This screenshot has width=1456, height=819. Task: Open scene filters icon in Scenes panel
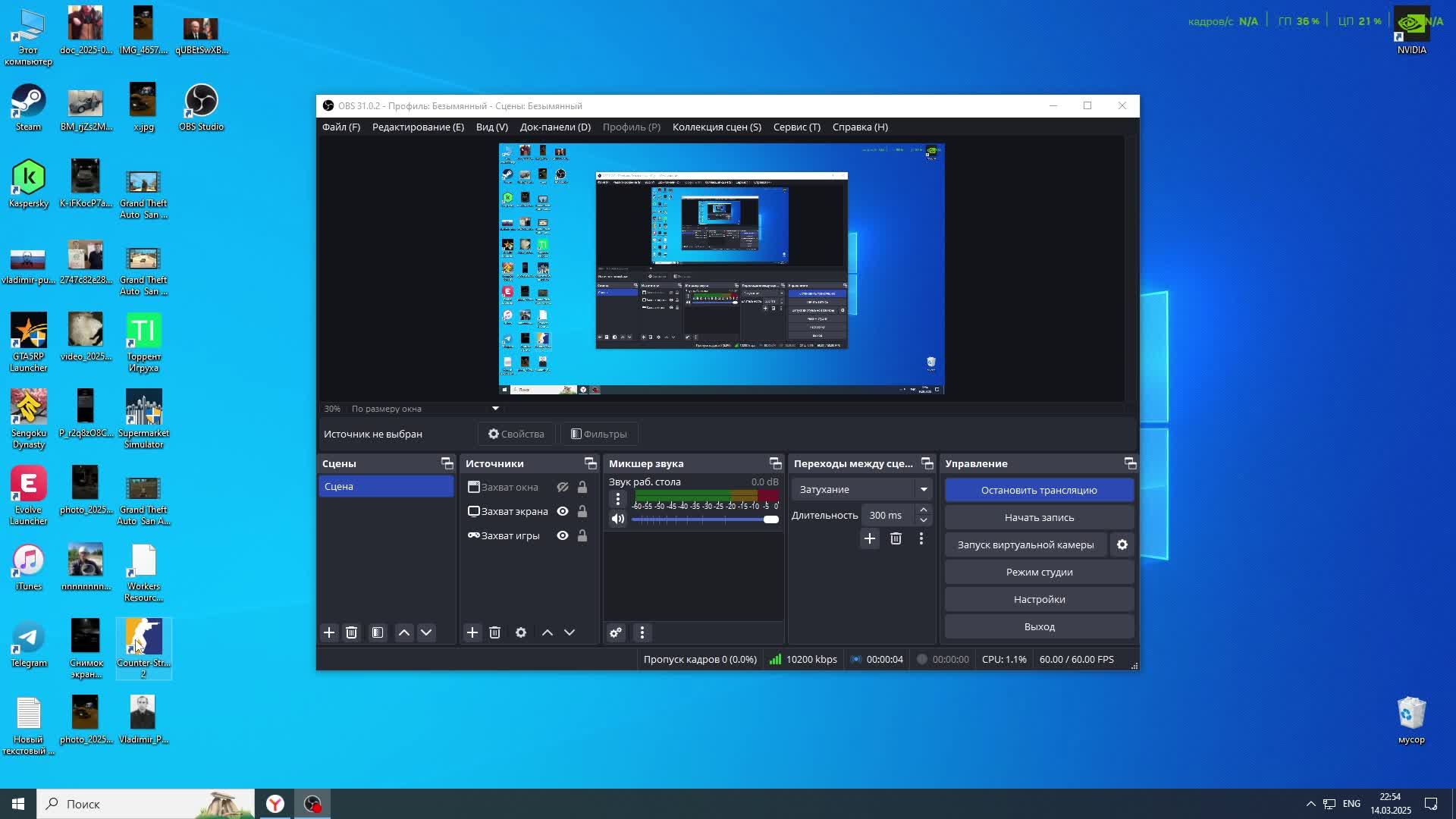(378, 632)
